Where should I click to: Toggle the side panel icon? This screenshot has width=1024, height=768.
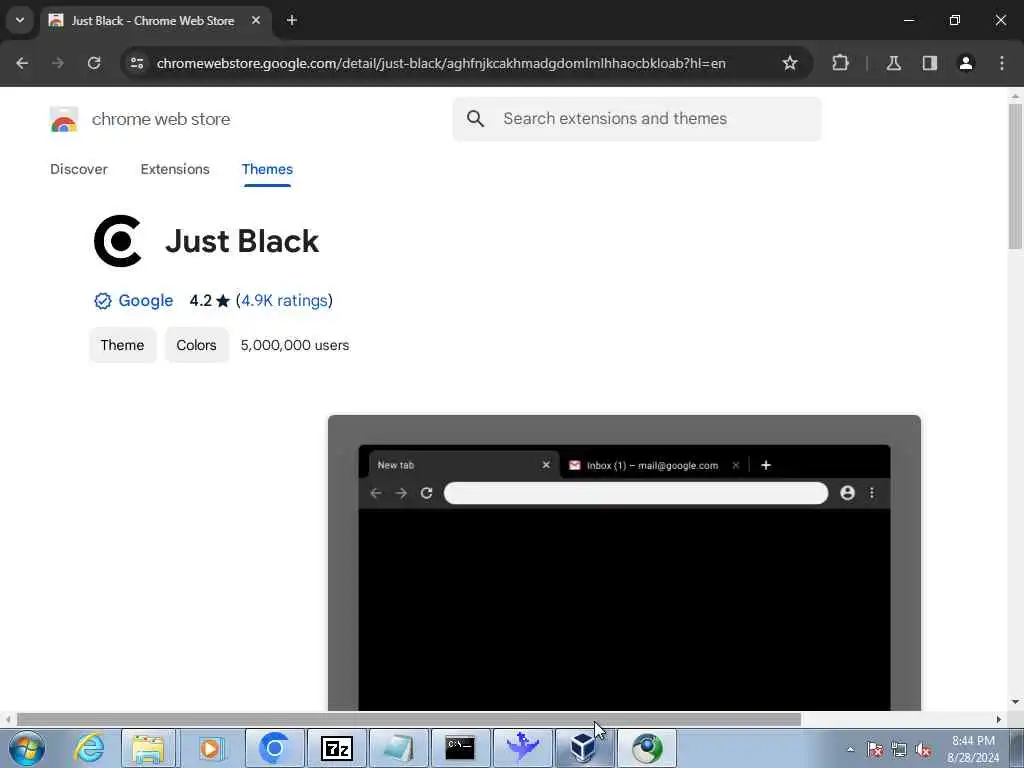(x=930, y=63)
